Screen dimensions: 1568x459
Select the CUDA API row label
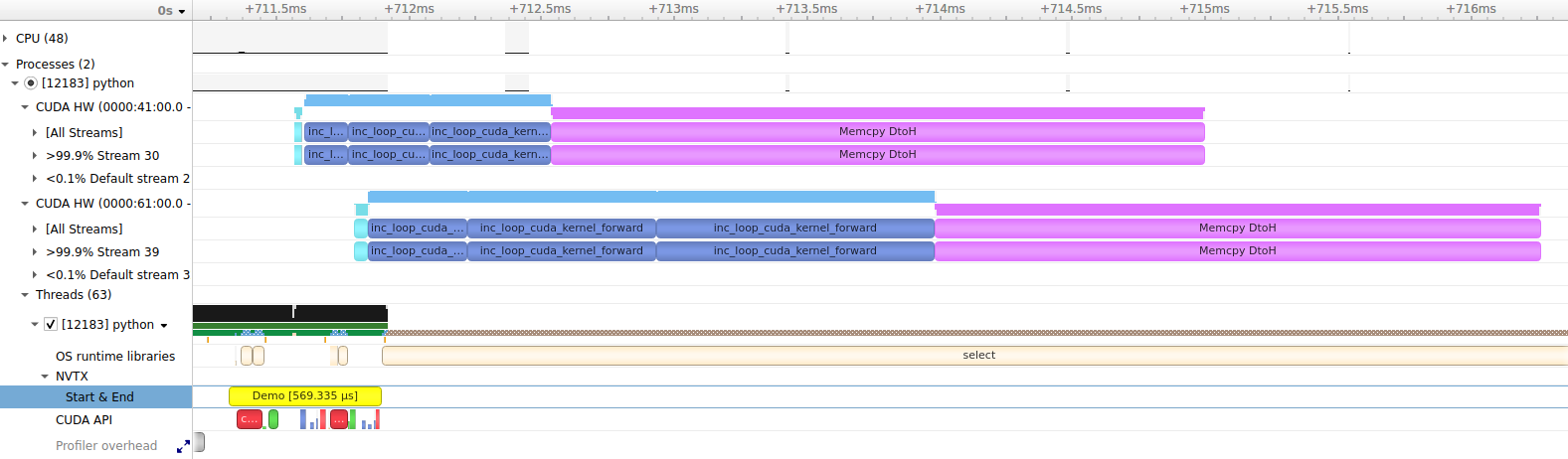(84, 420)
